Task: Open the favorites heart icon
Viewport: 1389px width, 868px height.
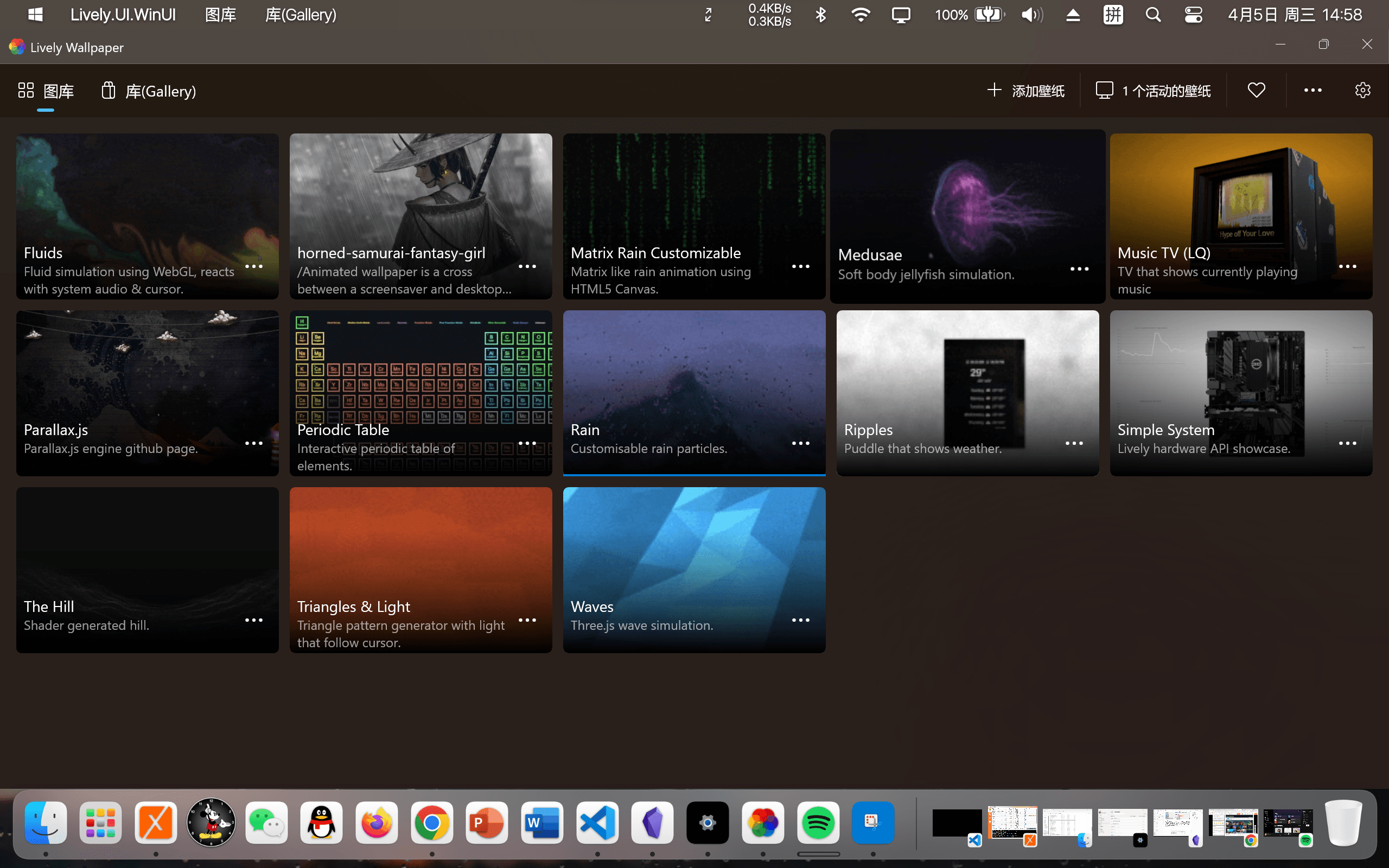Action: [x=1256, y=90]
